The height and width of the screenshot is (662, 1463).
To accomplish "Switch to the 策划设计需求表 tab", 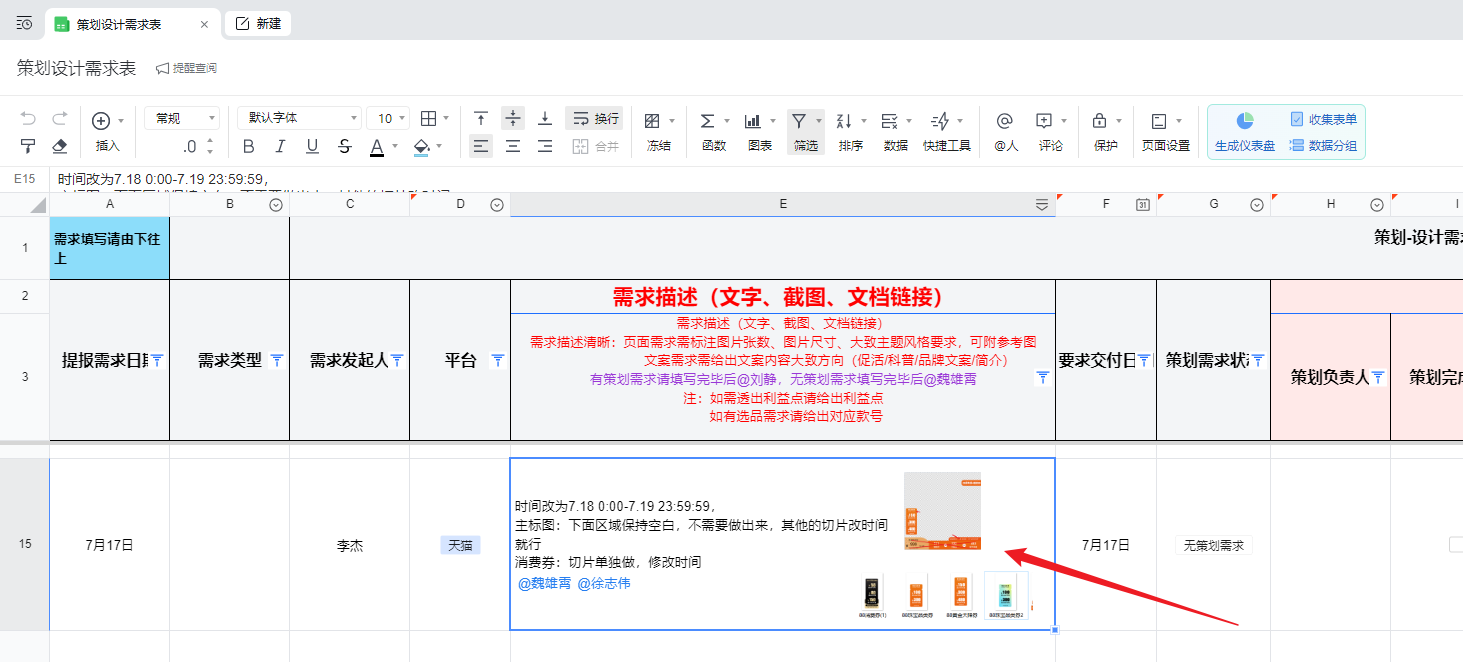I will pos(119,24).
